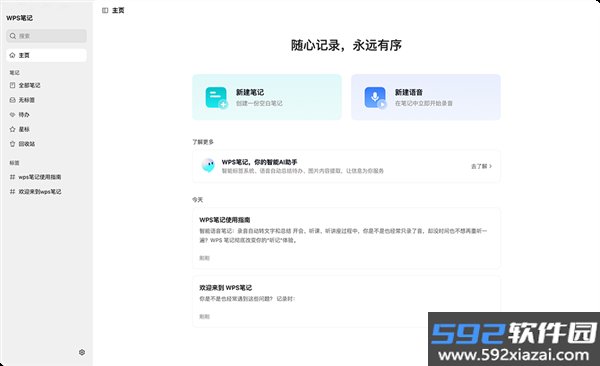This screenshot has width=600, height=366.
Task: Click the search magnifier icon in sidebar
Action: [x=13, y=36]
